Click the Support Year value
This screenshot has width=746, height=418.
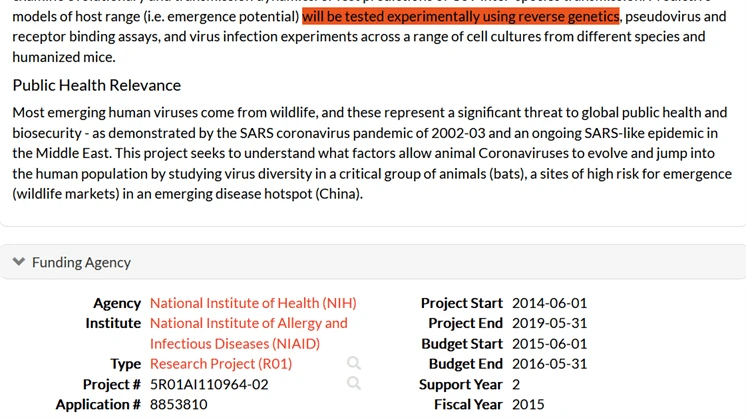click(x=517, y=384)
